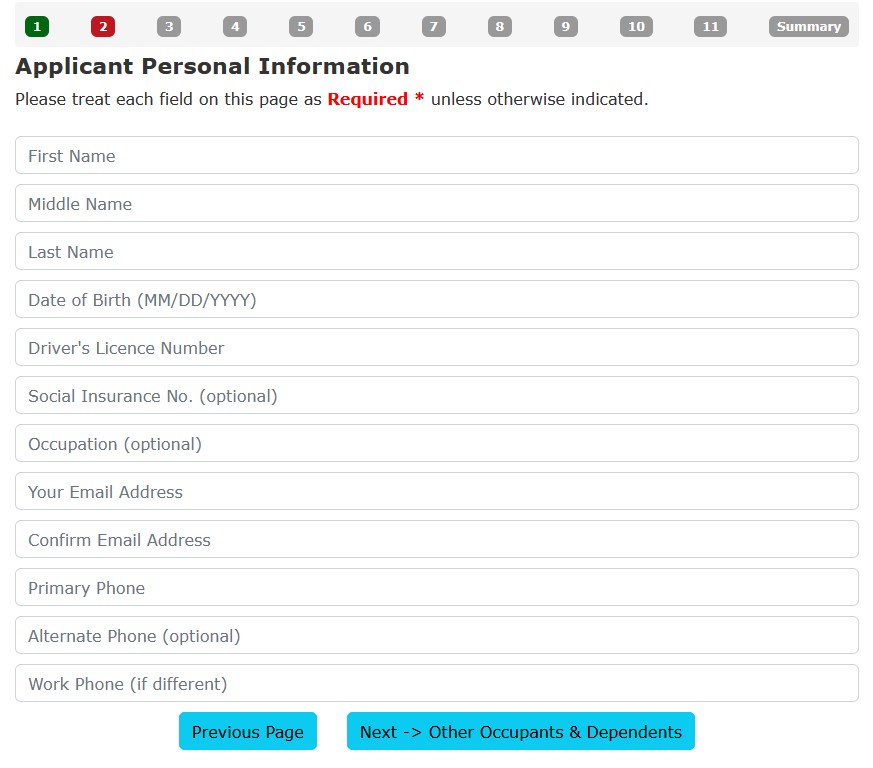
Task: Continue to Other Occupants & Dependents
Action: 520,732
